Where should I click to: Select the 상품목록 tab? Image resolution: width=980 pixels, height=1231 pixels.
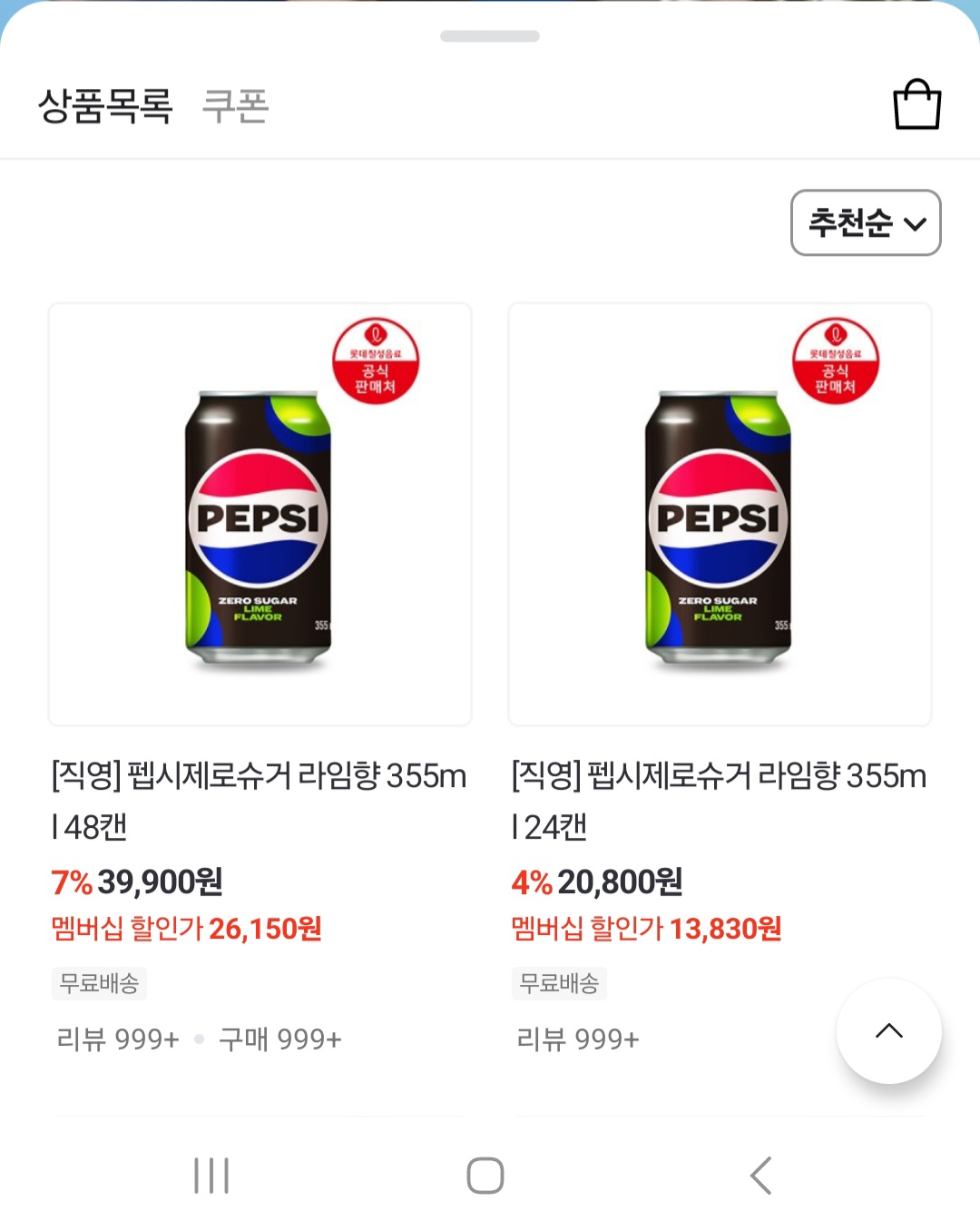[105, 106]
